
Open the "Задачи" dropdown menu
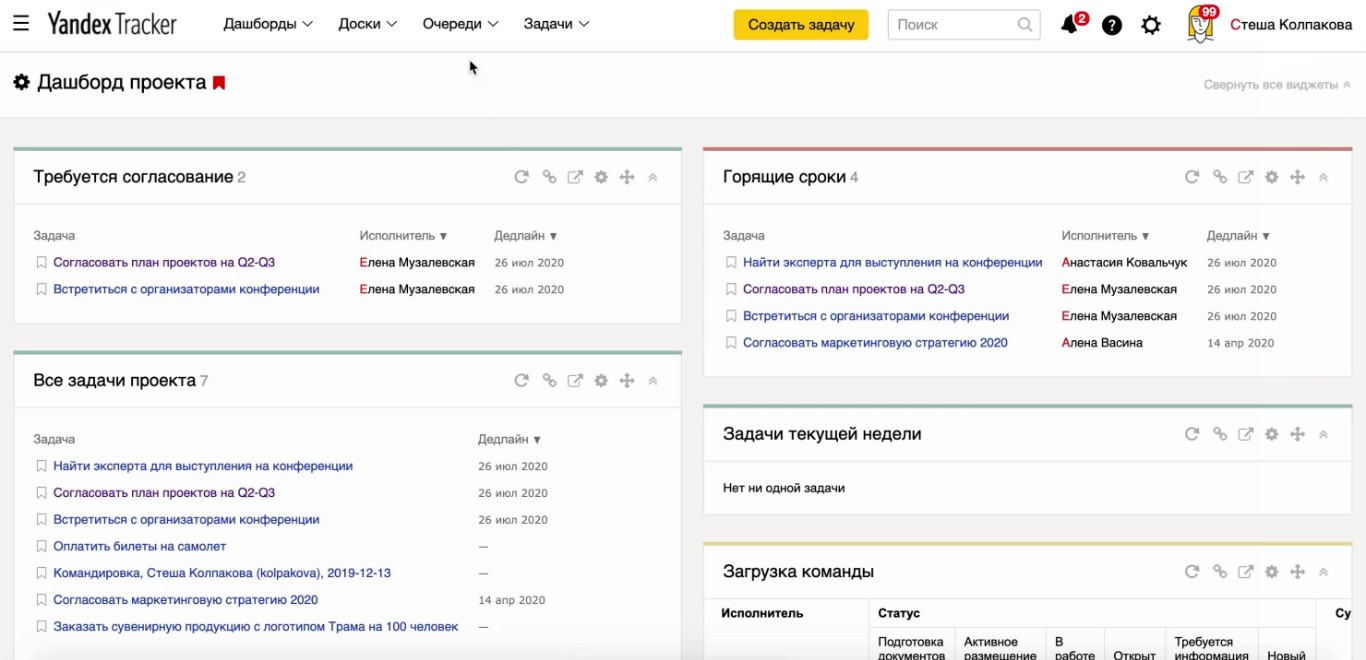pos(556,24)
